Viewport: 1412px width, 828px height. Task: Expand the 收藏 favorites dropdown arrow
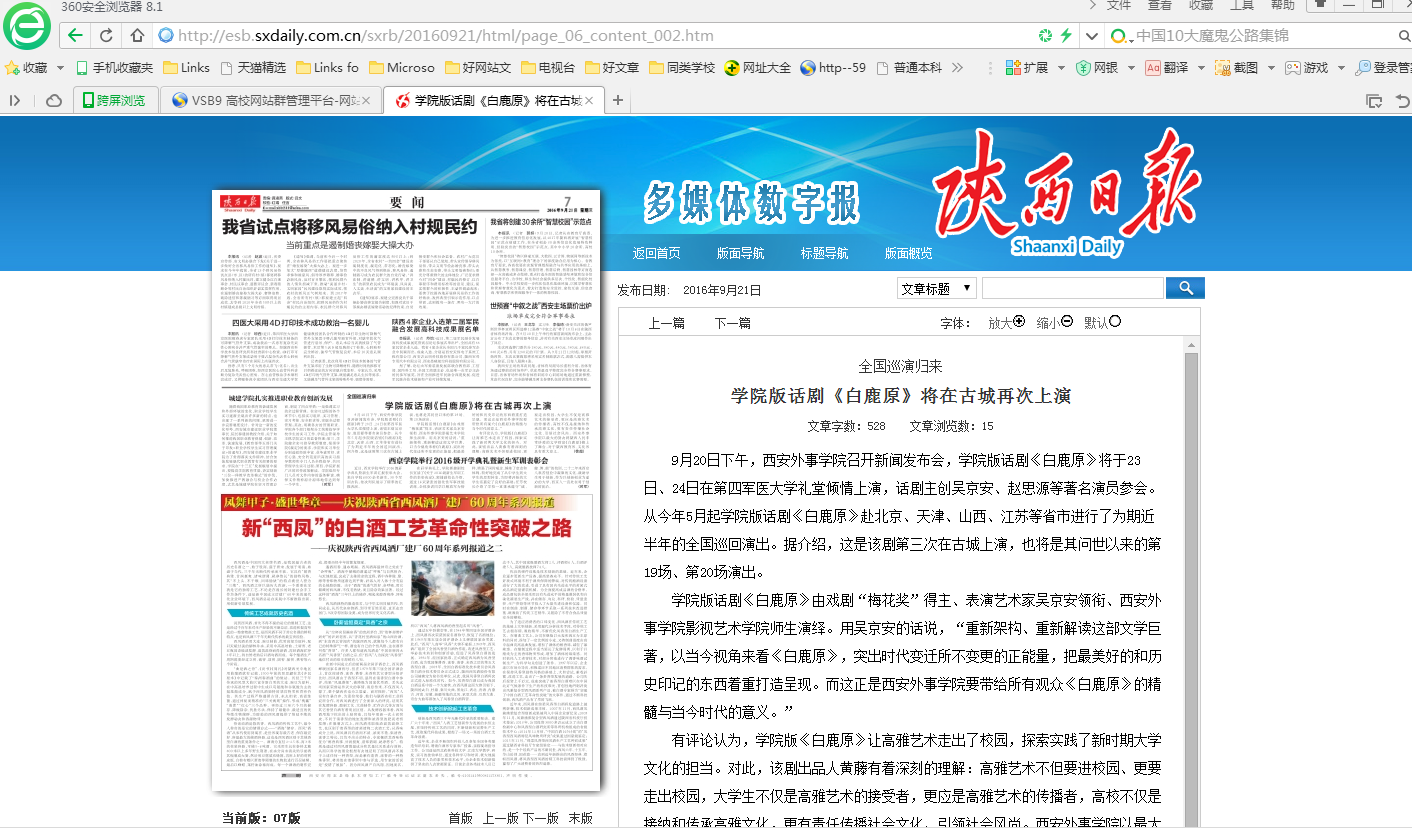click(x=60, y=68)
